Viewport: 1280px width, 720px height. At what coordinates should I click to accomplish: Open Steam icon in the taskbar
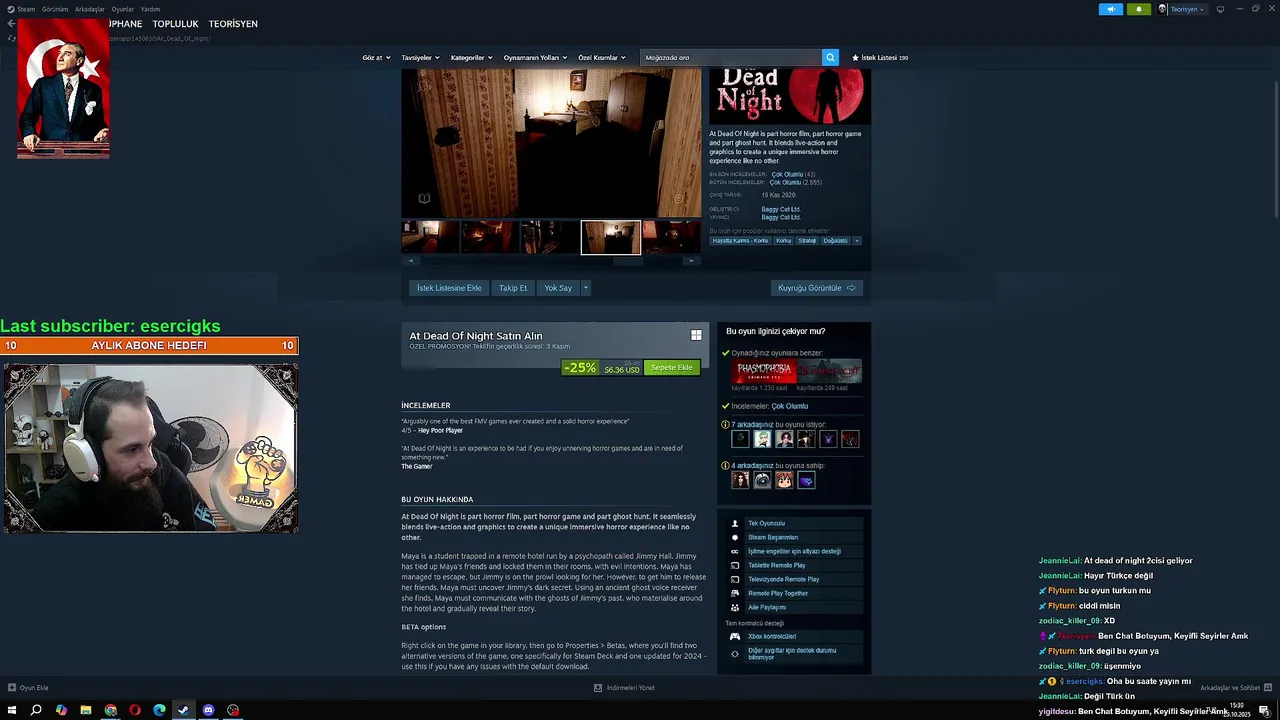(x=184, y=710)
